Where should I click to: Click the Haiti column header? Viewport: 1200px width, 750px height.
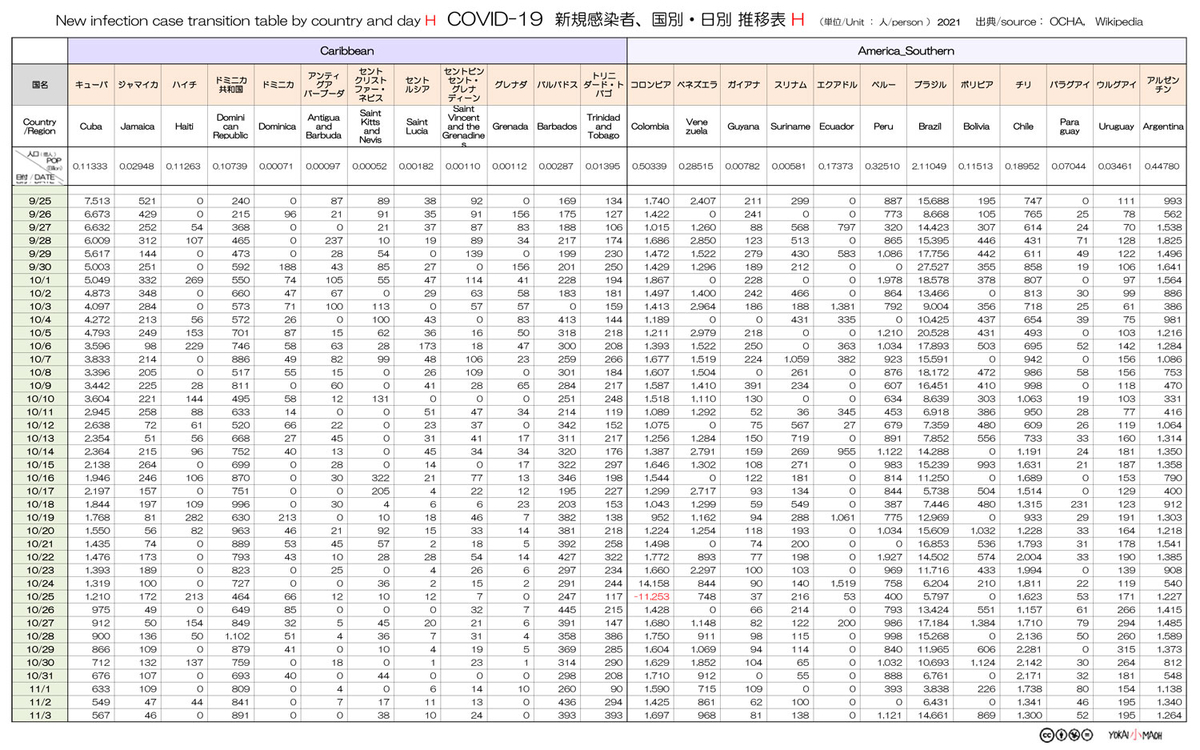tap(184, 127)
